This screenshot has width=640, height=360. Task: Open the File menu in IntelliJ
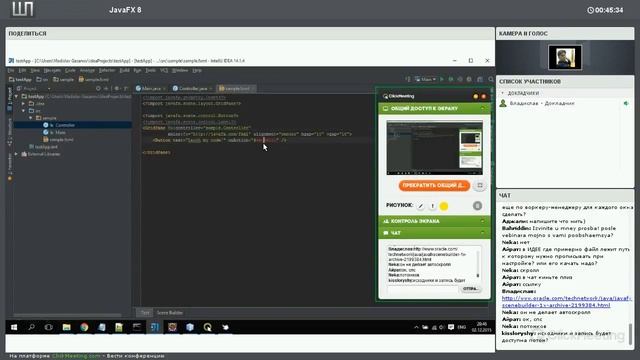tap(12, 71)
